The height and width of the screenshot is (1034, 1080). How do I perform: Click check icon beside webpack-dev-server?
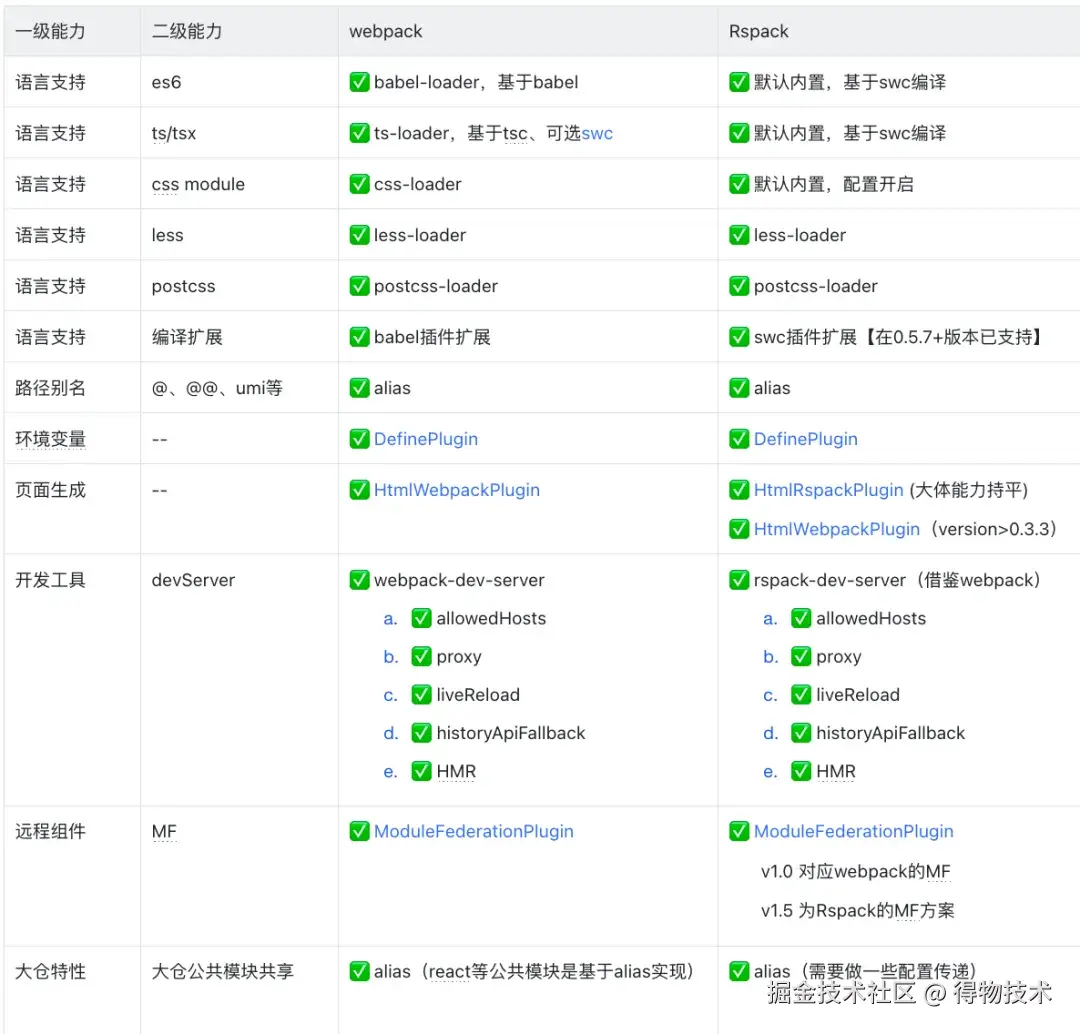pyautogui.click(x=360, y=580)
